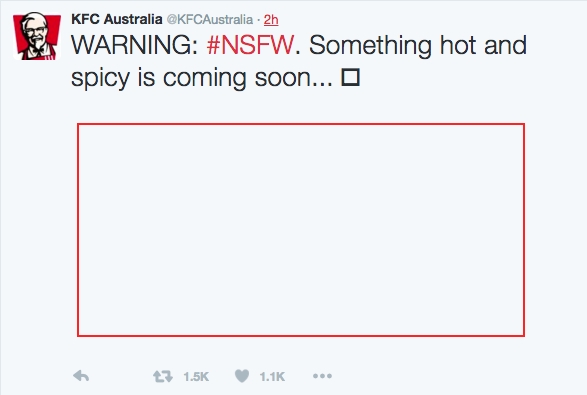
Task: Click the @KFCAustralia handle
Action: [210, 19]
